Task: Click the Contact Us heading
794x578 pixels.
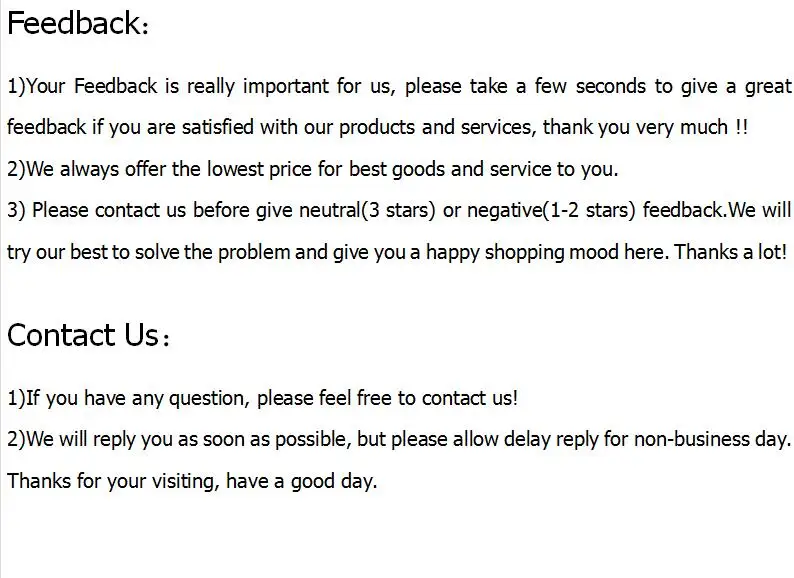Action: pyautogui.click(x=88, y=335)
